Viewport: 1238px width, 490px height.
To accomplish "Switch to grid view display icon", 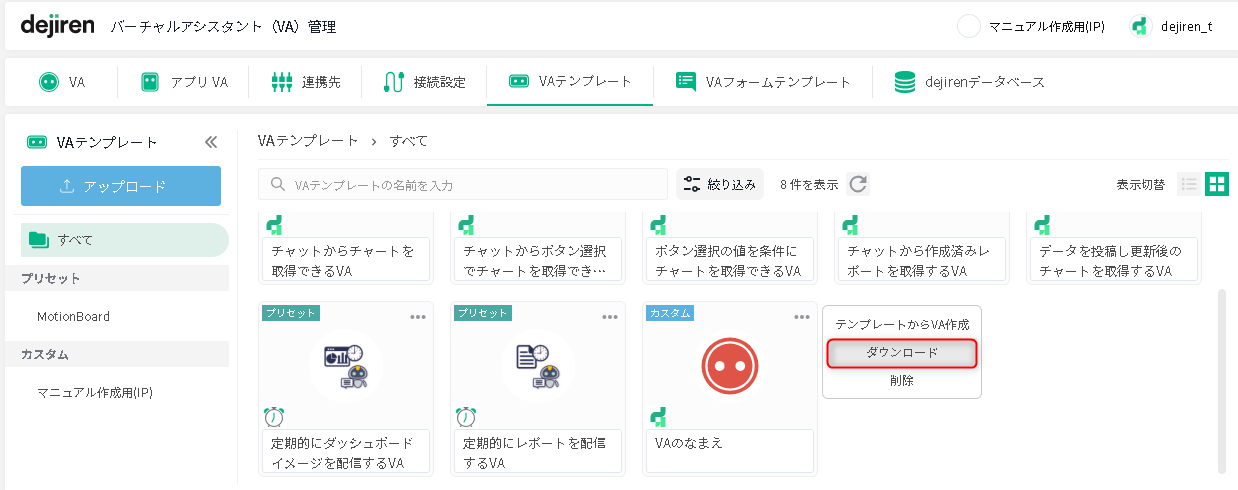I will 1217,184.
